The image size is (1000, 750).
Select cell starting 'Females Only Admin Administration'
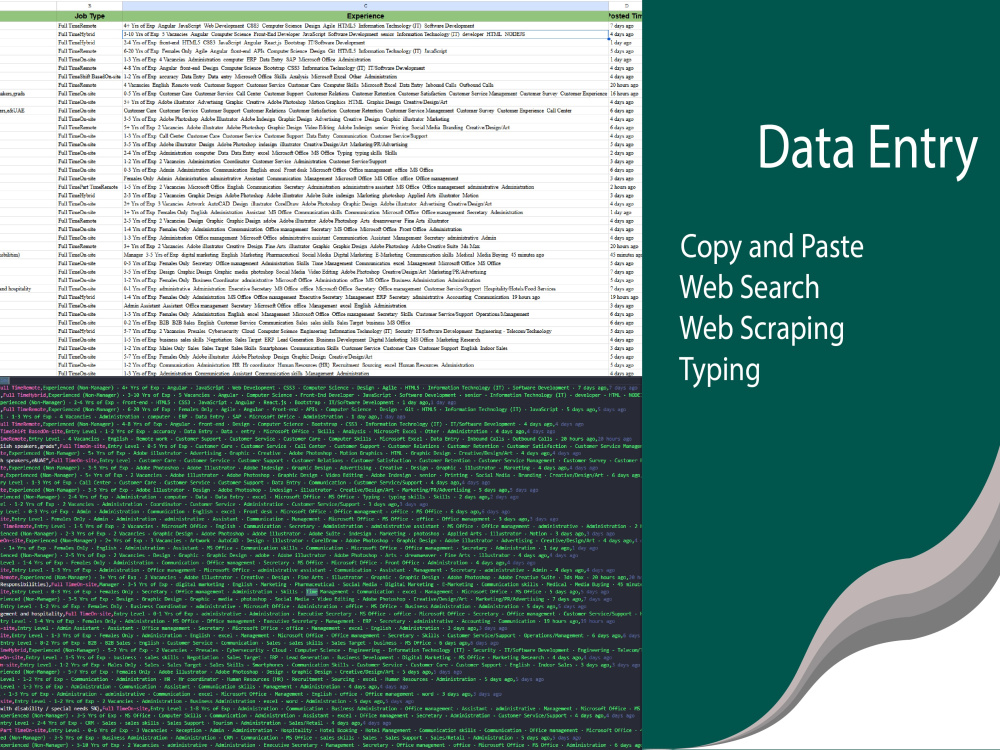(x=365, y=179)
